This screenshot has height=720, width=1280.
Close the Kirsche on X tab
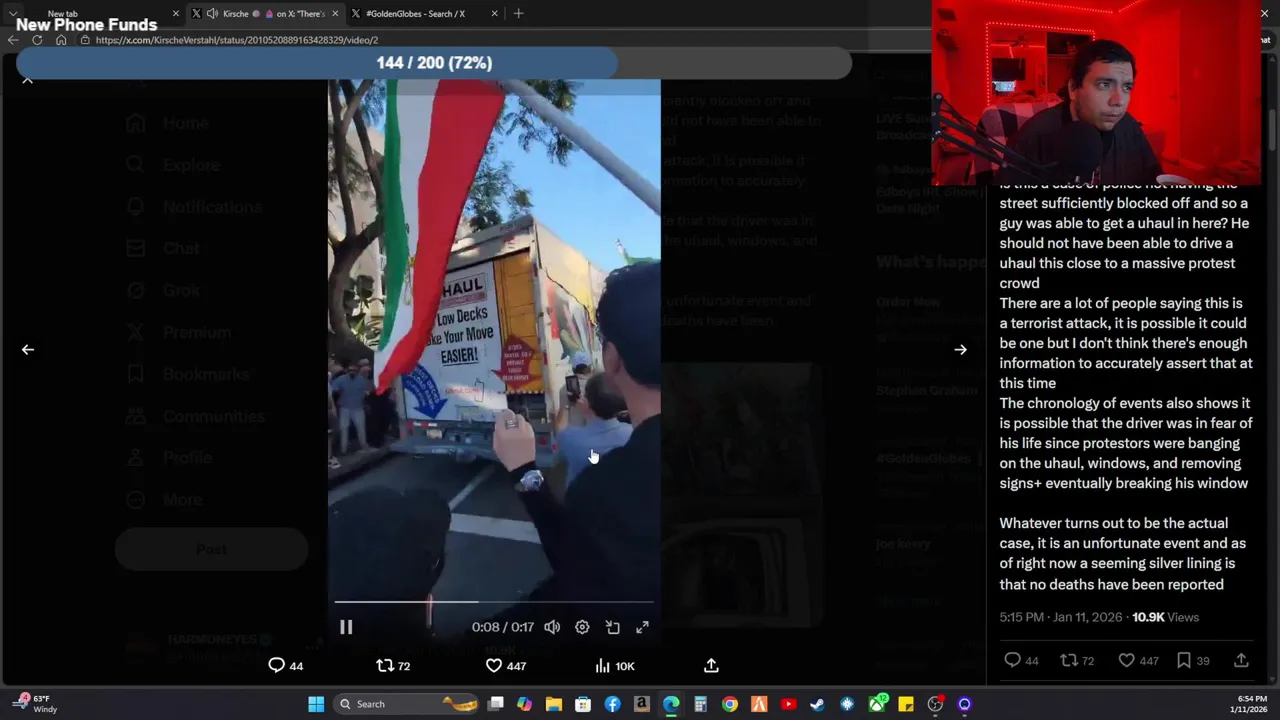335,13
